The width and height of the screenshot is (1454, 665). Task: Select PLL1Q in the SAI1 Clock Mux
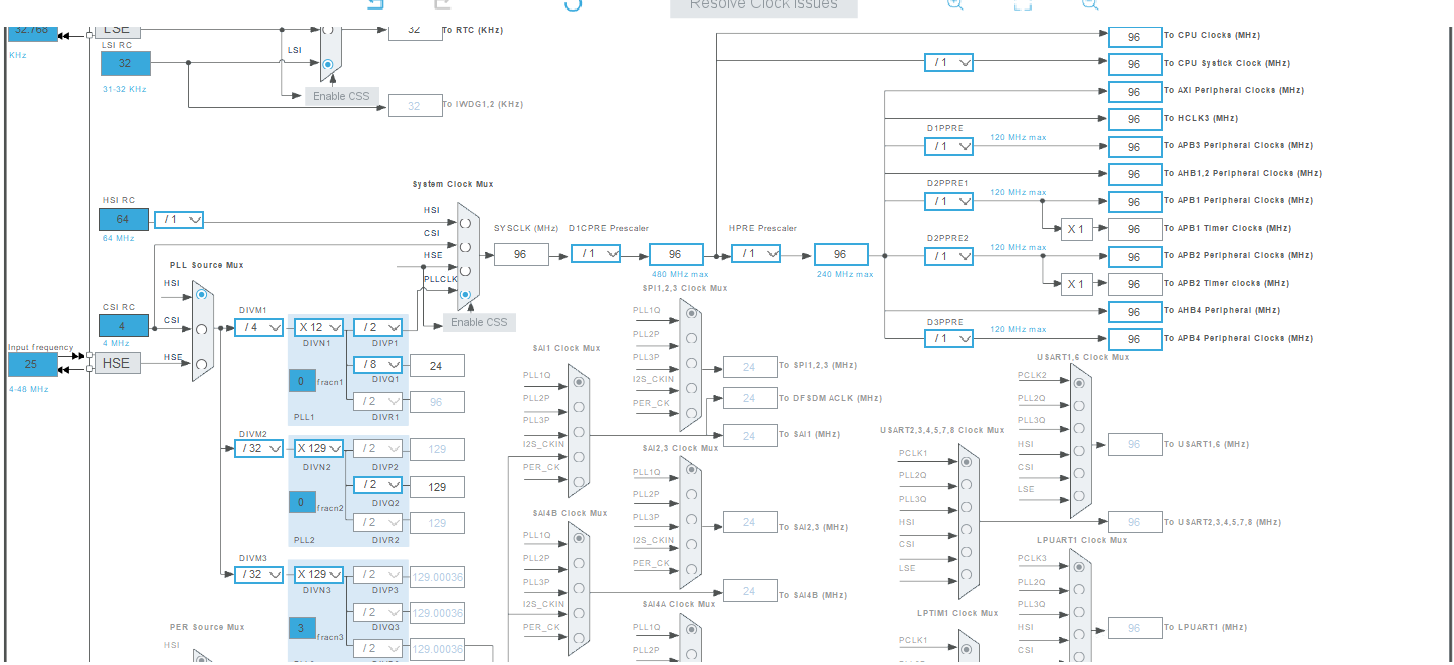point(581,381)
